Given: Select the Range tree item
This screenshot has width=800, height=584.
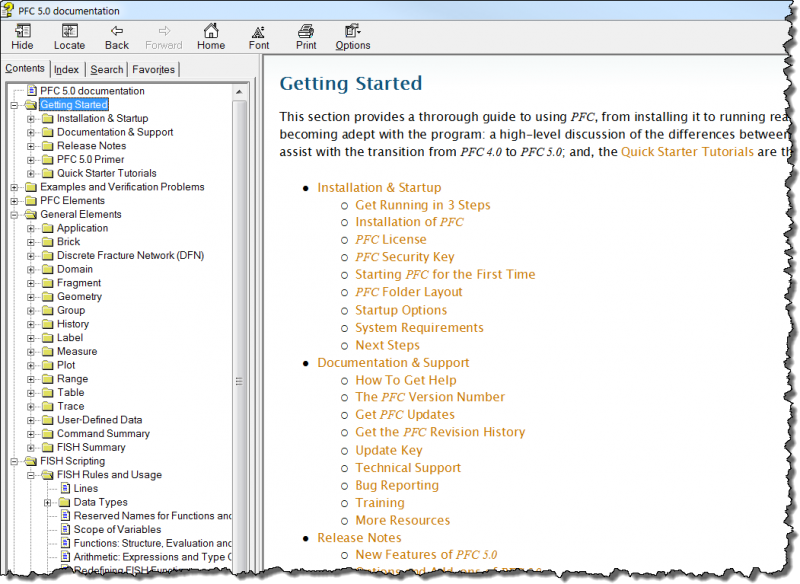Looking at the screenshot, I should click(72, 379).
